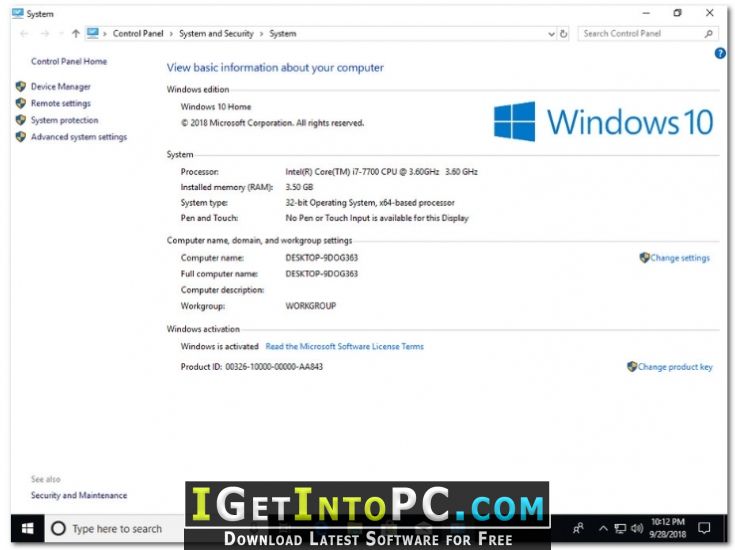Open recent locations dropdown arrow
This screenshot has width=735, height=550.
click(61, 34)
